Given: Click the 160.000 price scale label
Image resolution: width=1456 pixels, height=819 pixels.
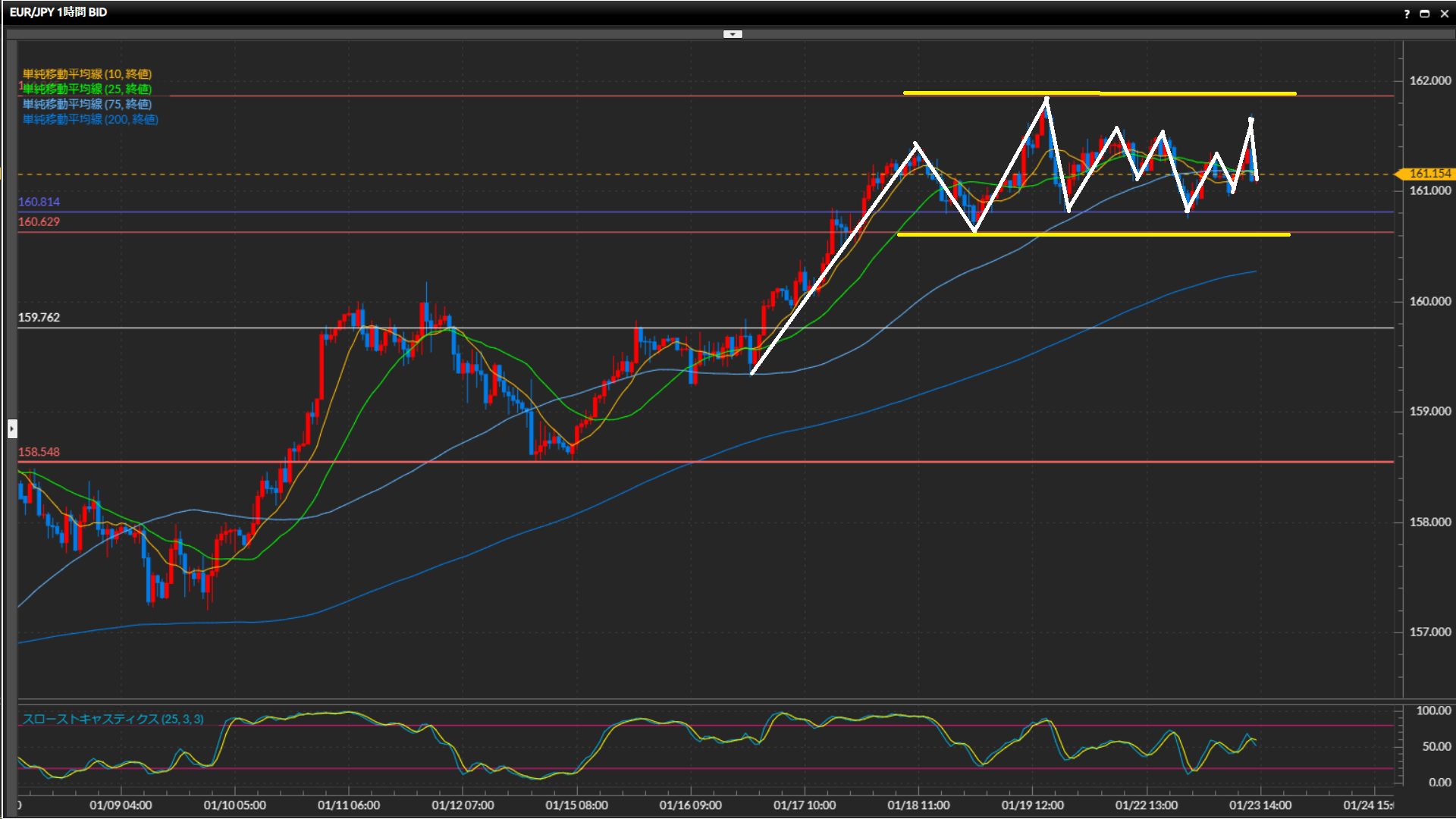Looking at the screenshot, I should point(1430,301).
